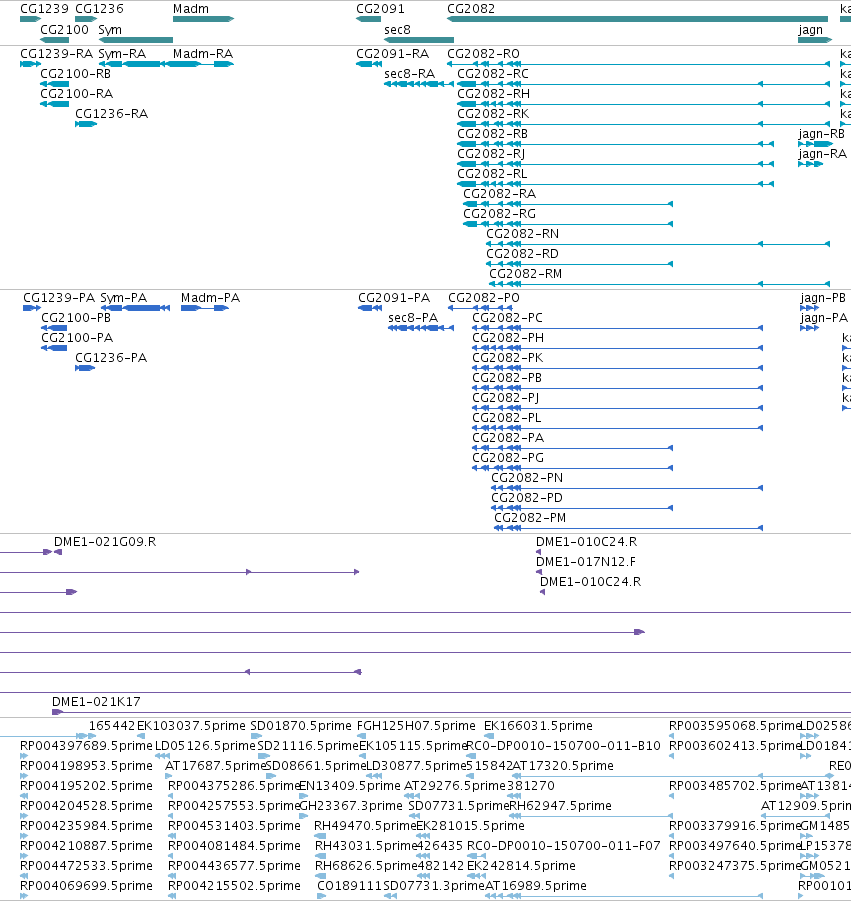The image size is (851, 901).
Task: Click the DME1-021K17 BAC label
Action: (x=96, y=702)
